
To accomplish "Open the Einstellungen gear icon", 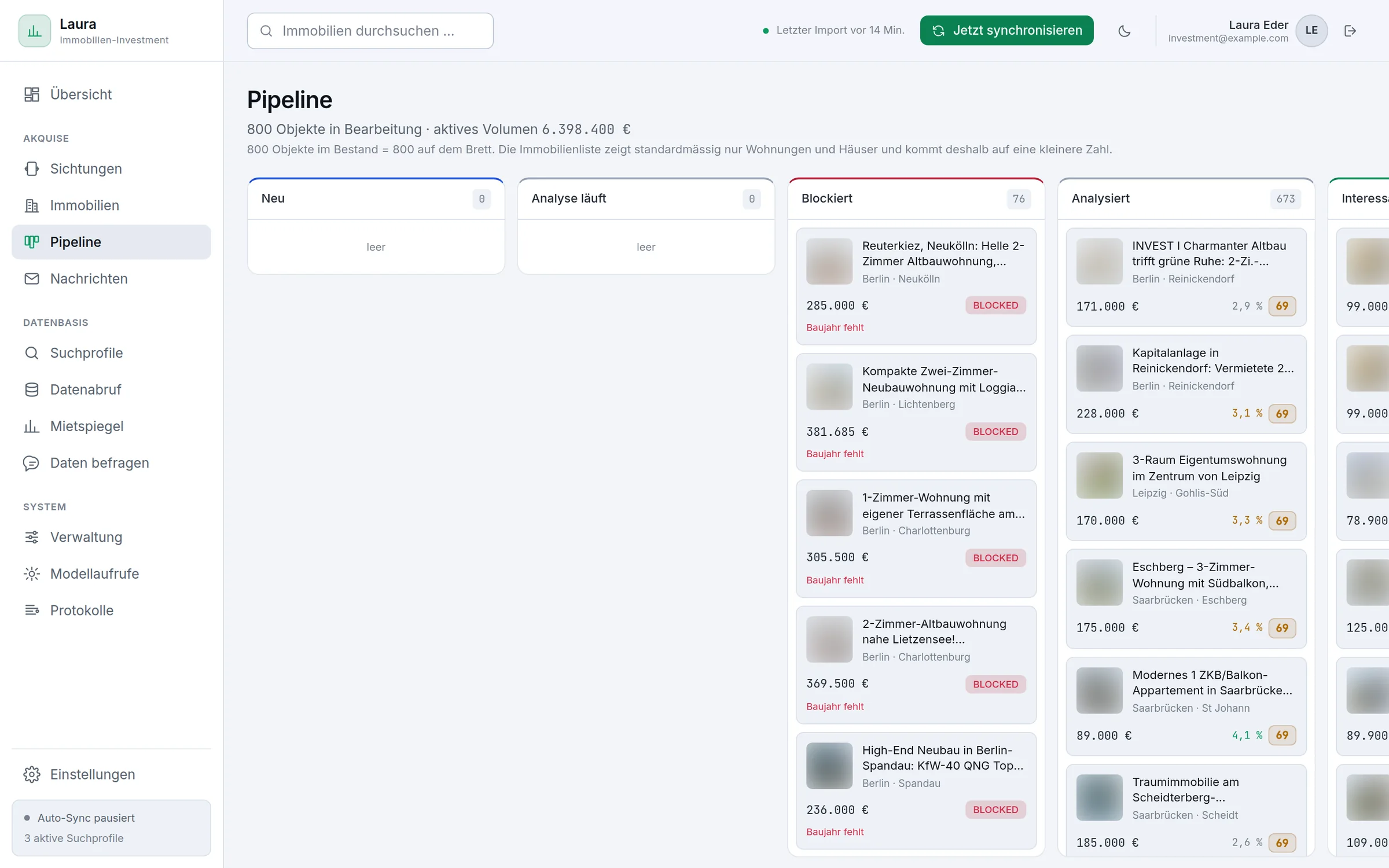I will 32,774.
